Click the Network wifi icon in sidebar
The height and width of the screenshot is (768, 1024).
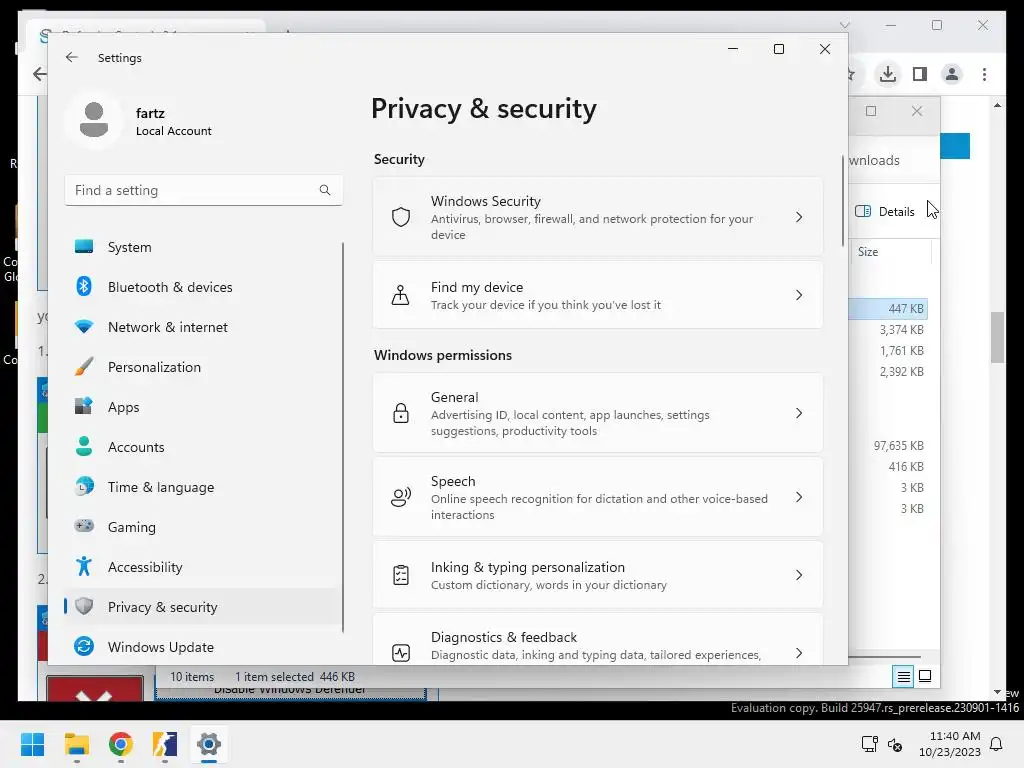84,326
